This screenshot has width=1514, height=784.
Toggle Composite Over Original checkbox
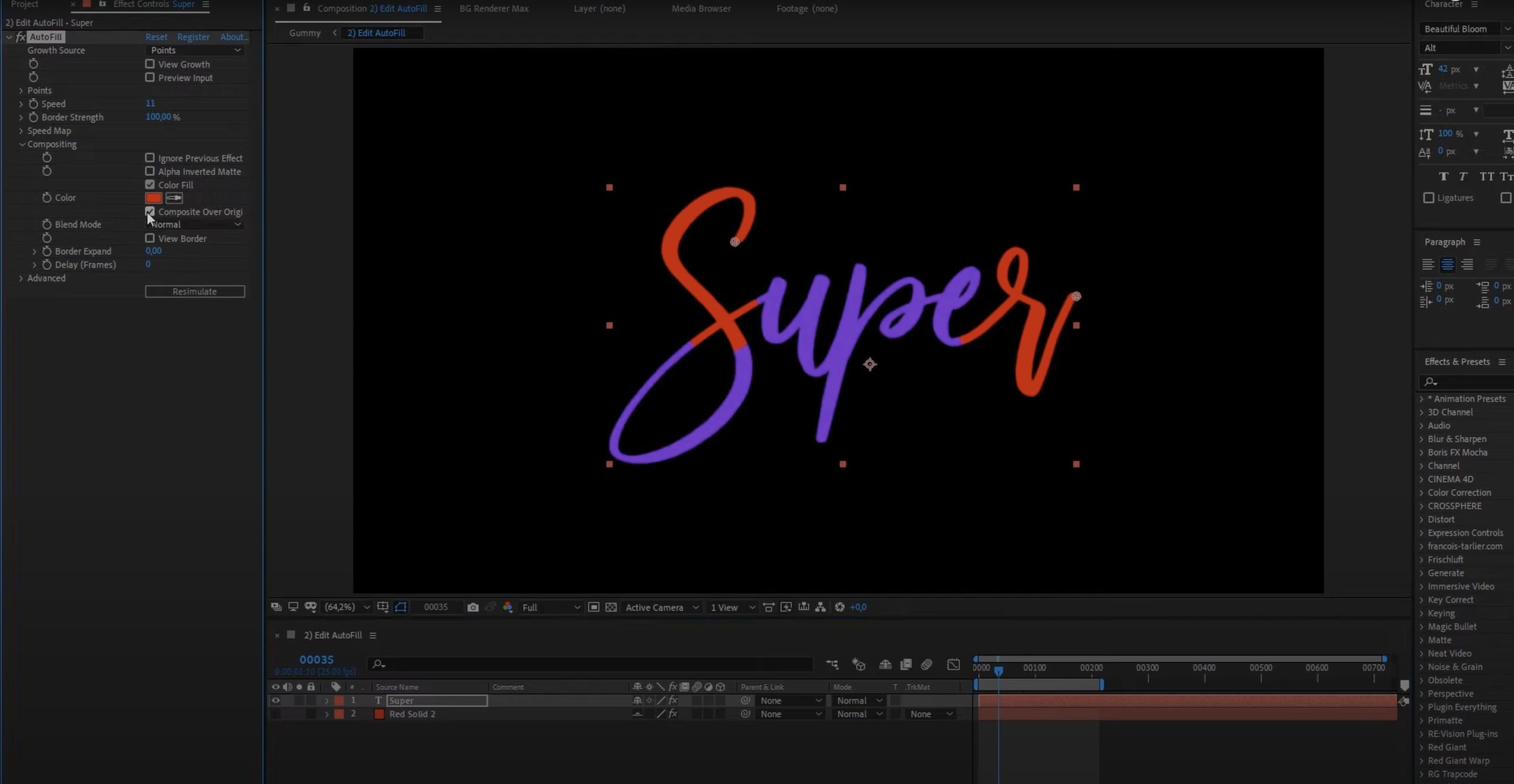point(150,211)
